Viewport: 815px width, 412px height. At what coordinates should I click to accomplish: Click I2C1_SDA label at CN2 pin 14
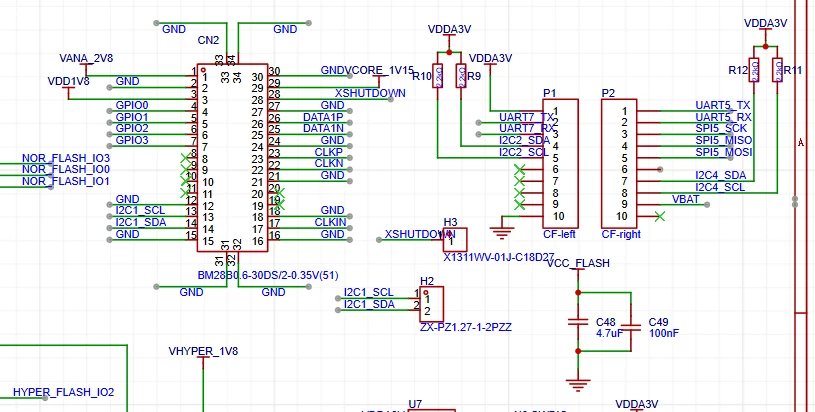coord(141,222)
